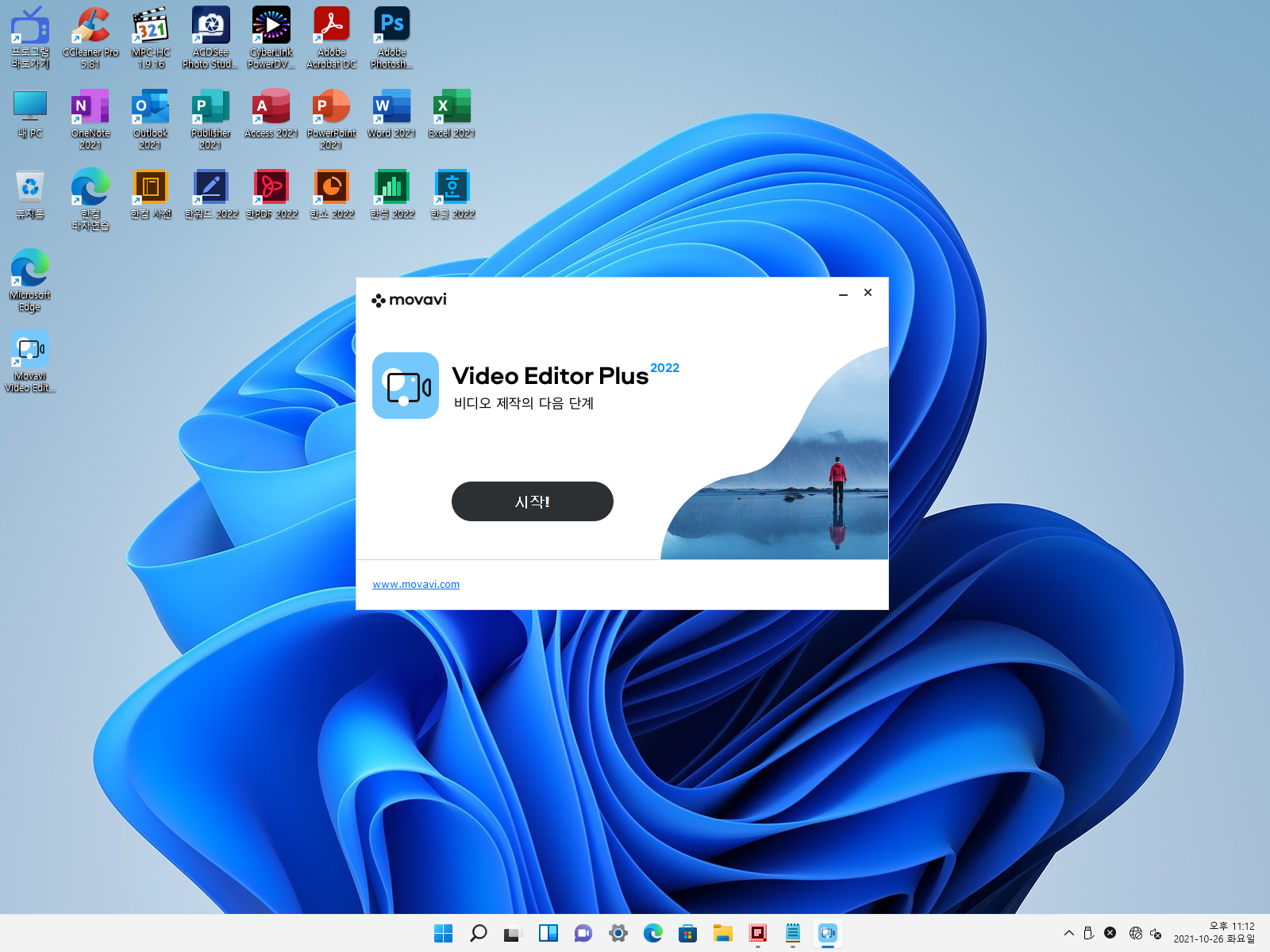Open the Windows Start menu
Screen dimensions: 1270x952
[444, 933]
